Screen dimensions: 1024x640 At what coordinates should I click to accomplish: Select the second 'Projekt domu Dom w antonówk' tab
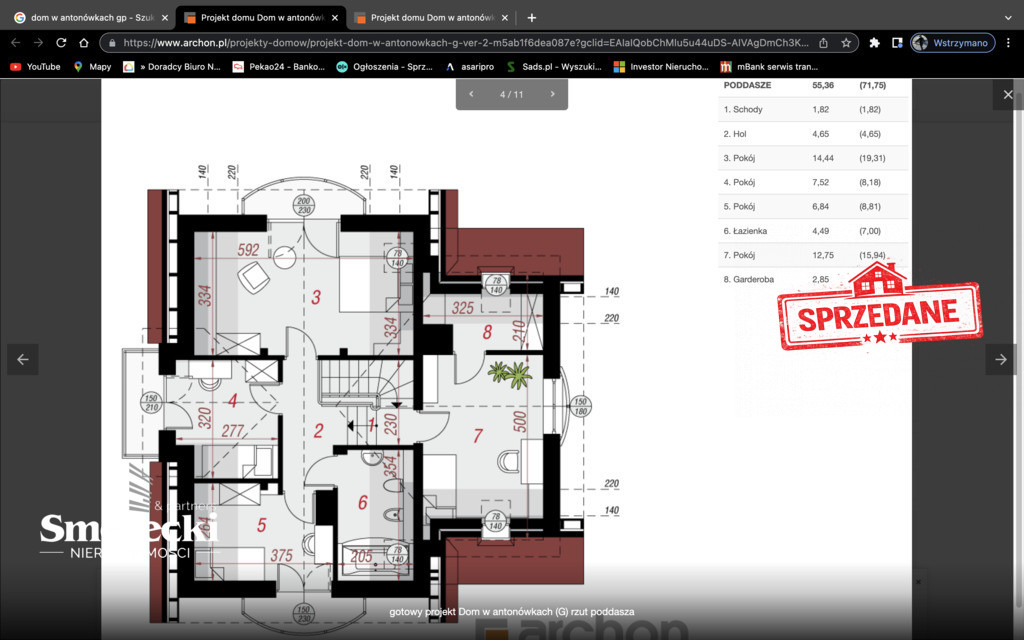261,18
